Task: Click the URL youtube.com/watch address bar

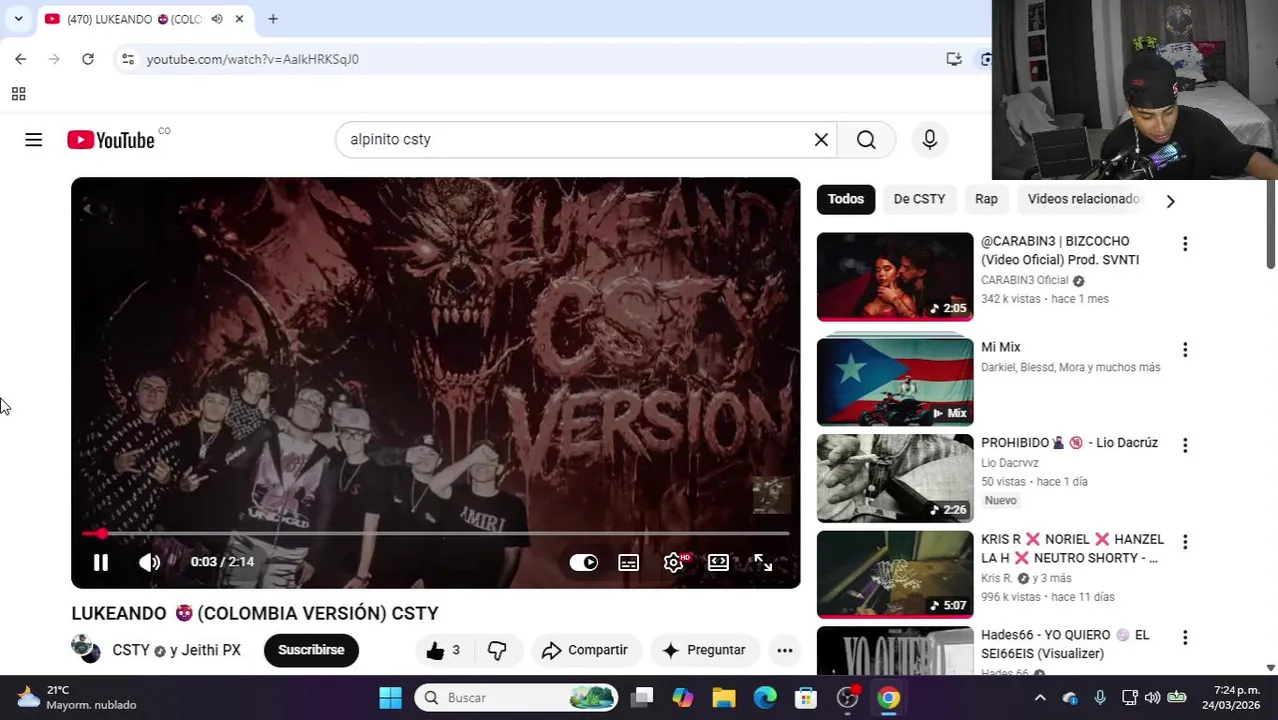Action: click(253, 59)
